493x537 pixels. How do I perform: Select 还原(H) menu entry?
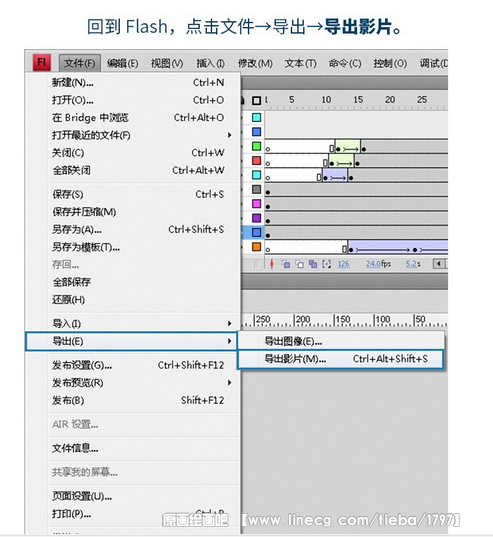[x=132, y=300]
